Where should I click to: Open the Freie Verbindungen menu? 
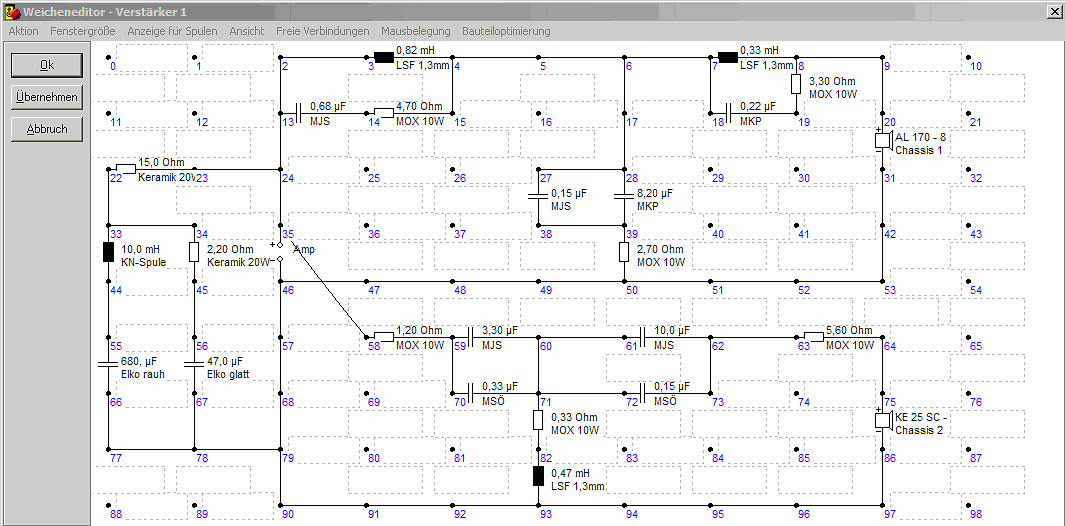coord(323,31)
